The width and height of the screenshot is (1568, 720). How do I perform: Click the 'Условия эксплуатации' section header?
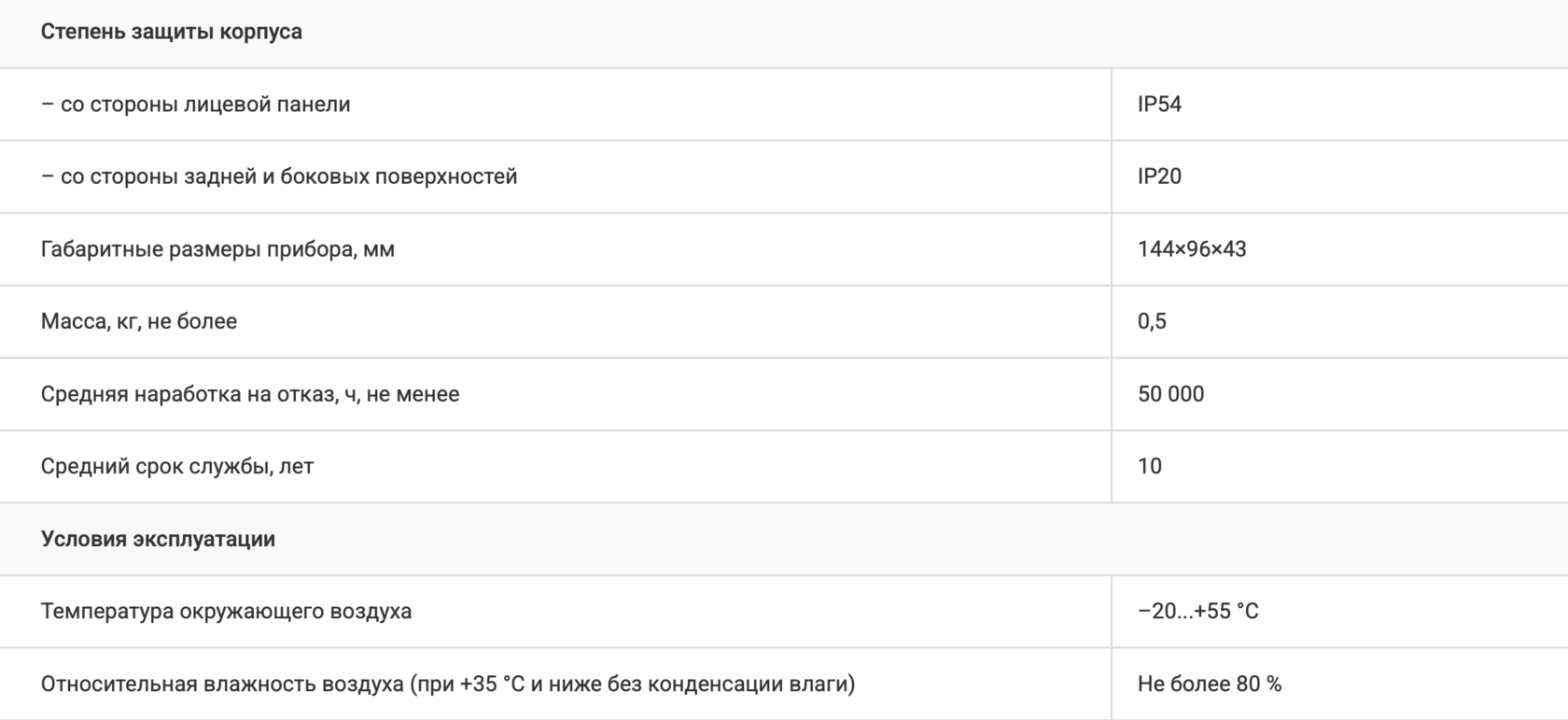point(158,540)
